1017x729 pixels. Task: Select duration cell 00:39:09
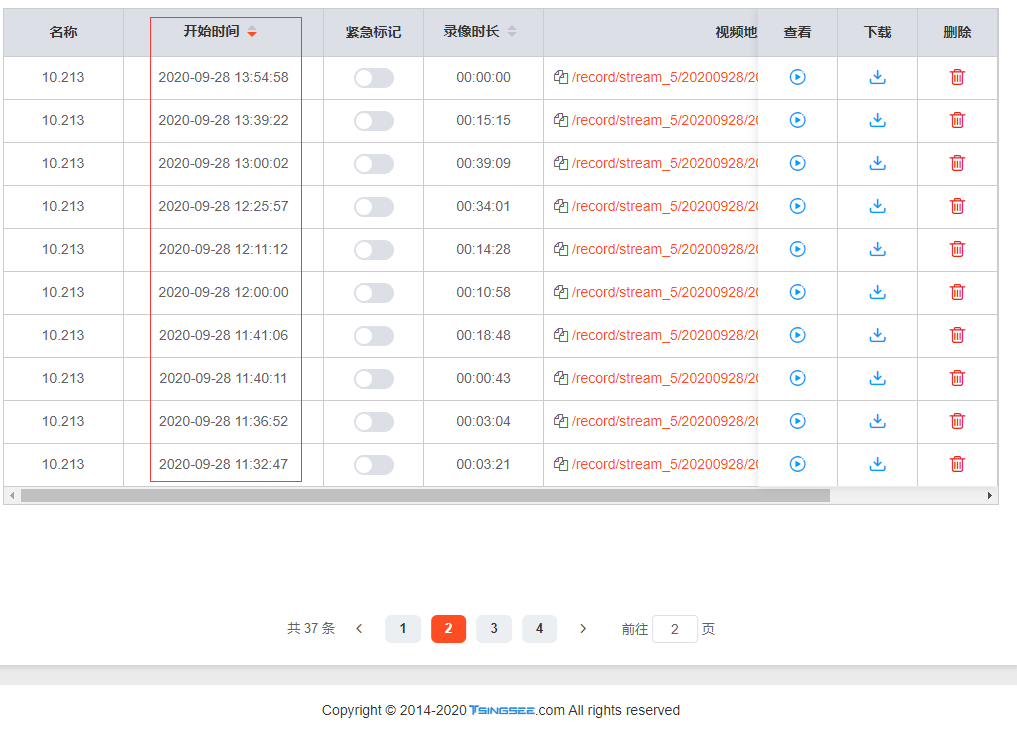(x=483, y=163)
